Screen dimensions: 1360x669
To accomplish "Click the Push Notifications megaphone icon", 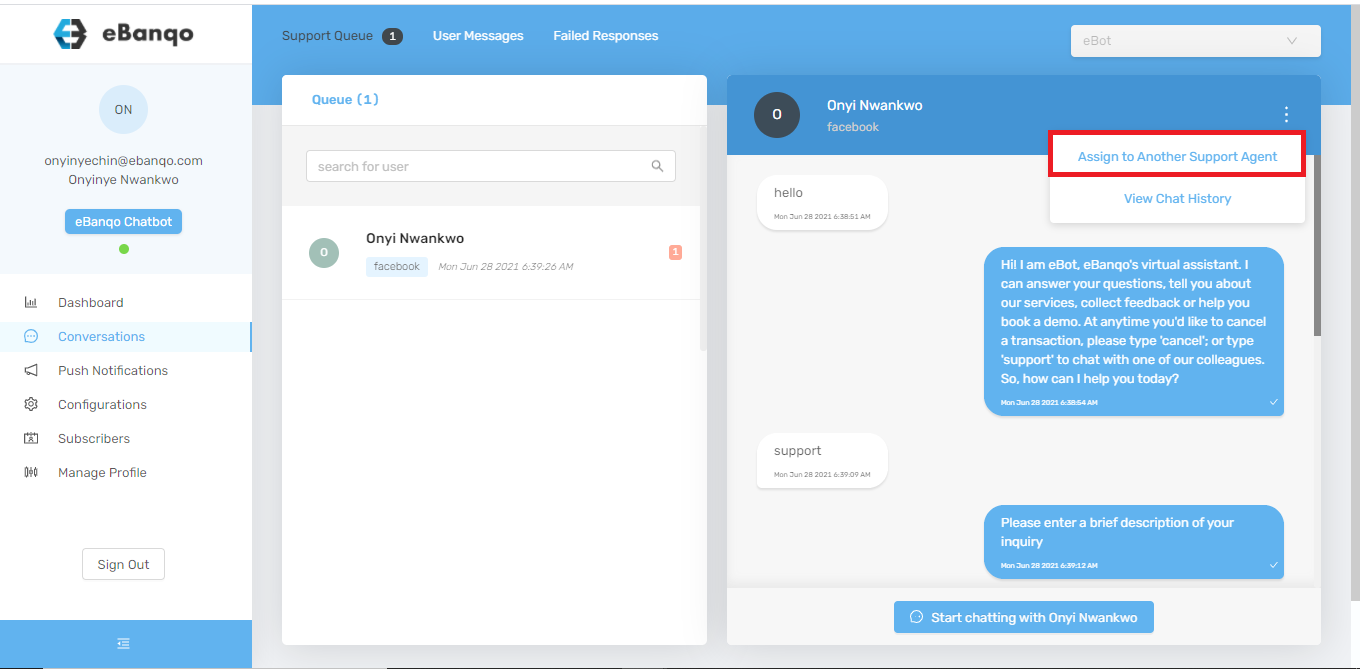I will pos(31,370).
